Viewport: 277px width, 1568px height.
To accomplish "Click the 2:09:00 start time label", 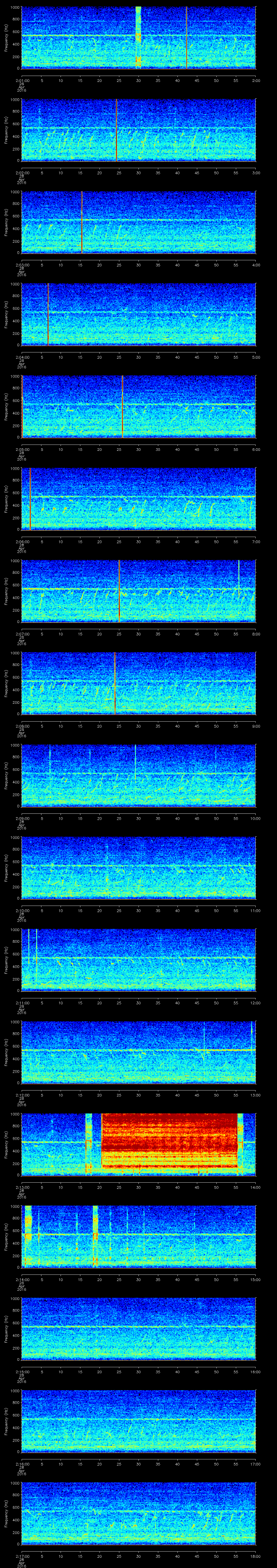I will coord(22,818).
